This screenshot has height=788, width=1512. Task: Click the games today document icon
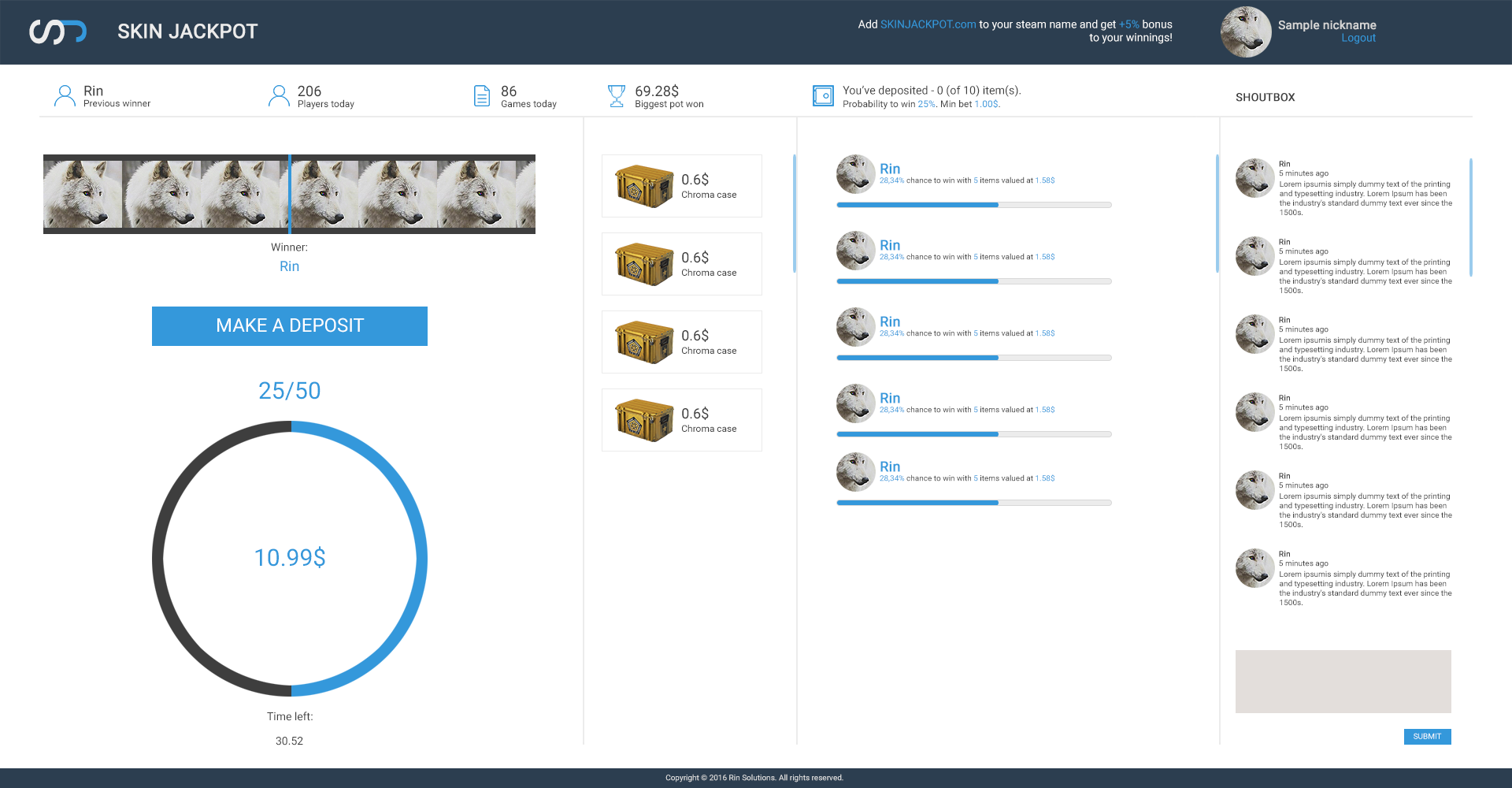tap(482, 95)
